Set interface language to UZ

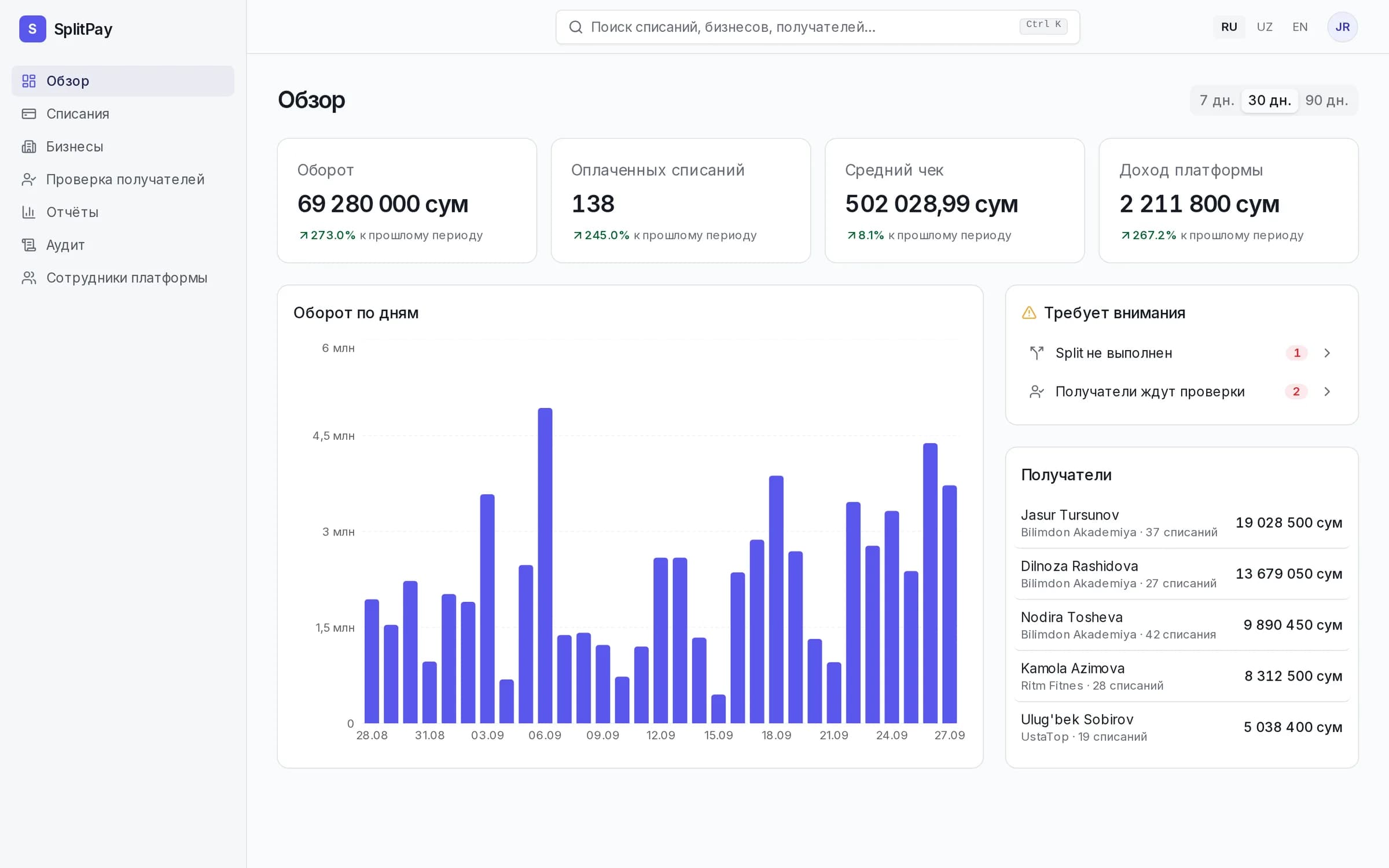click(x=1265, y=27)
